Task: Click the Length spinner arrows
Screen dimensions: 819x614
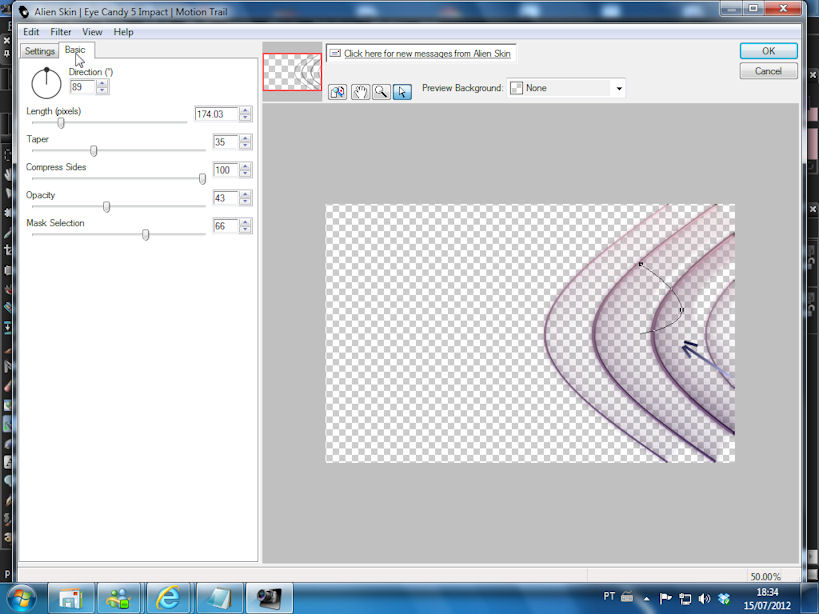Action: pos(245,114)
